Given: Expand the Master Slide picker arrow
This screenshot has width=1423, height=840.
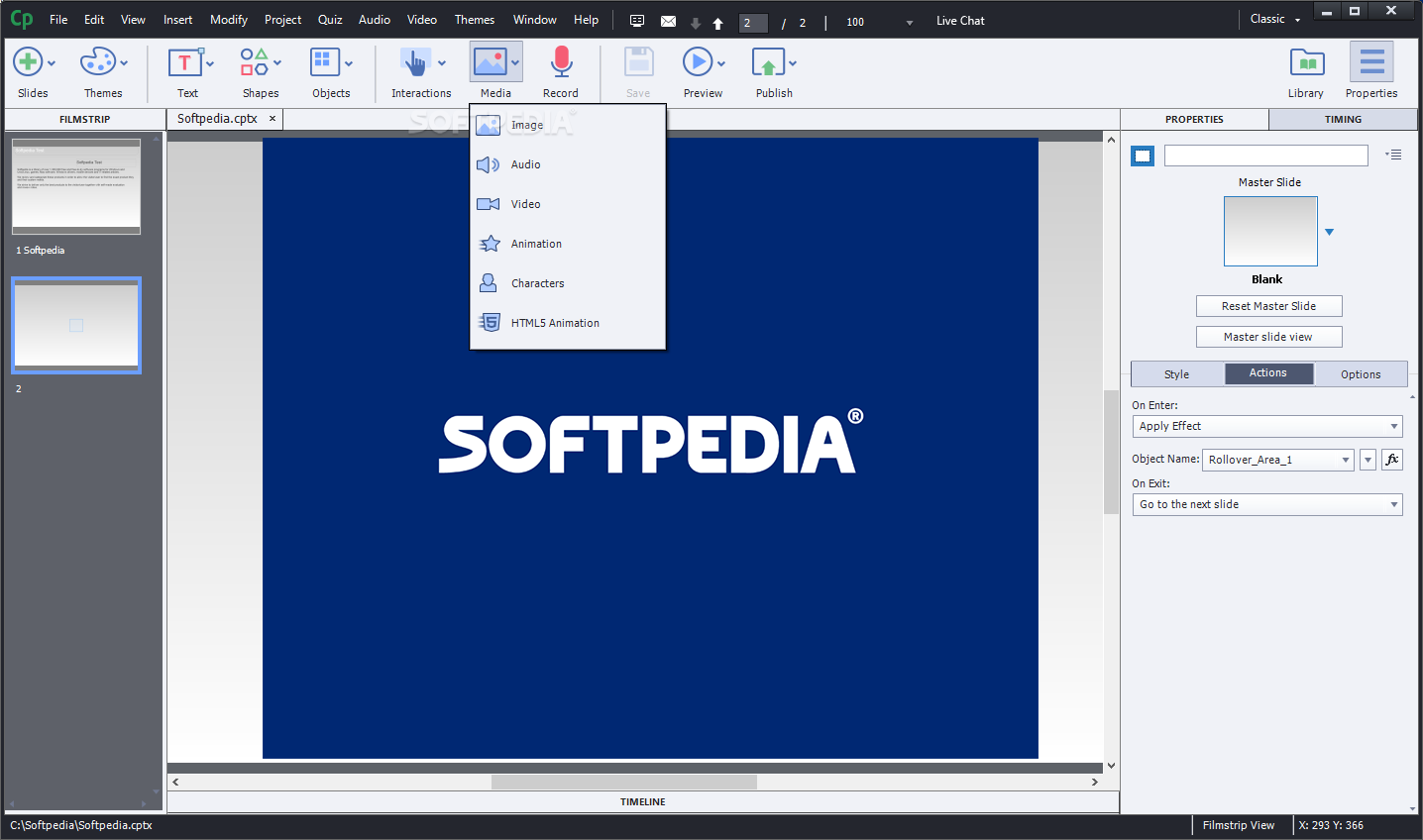Looking at the screenshot, I should [x=1330, y=232].
